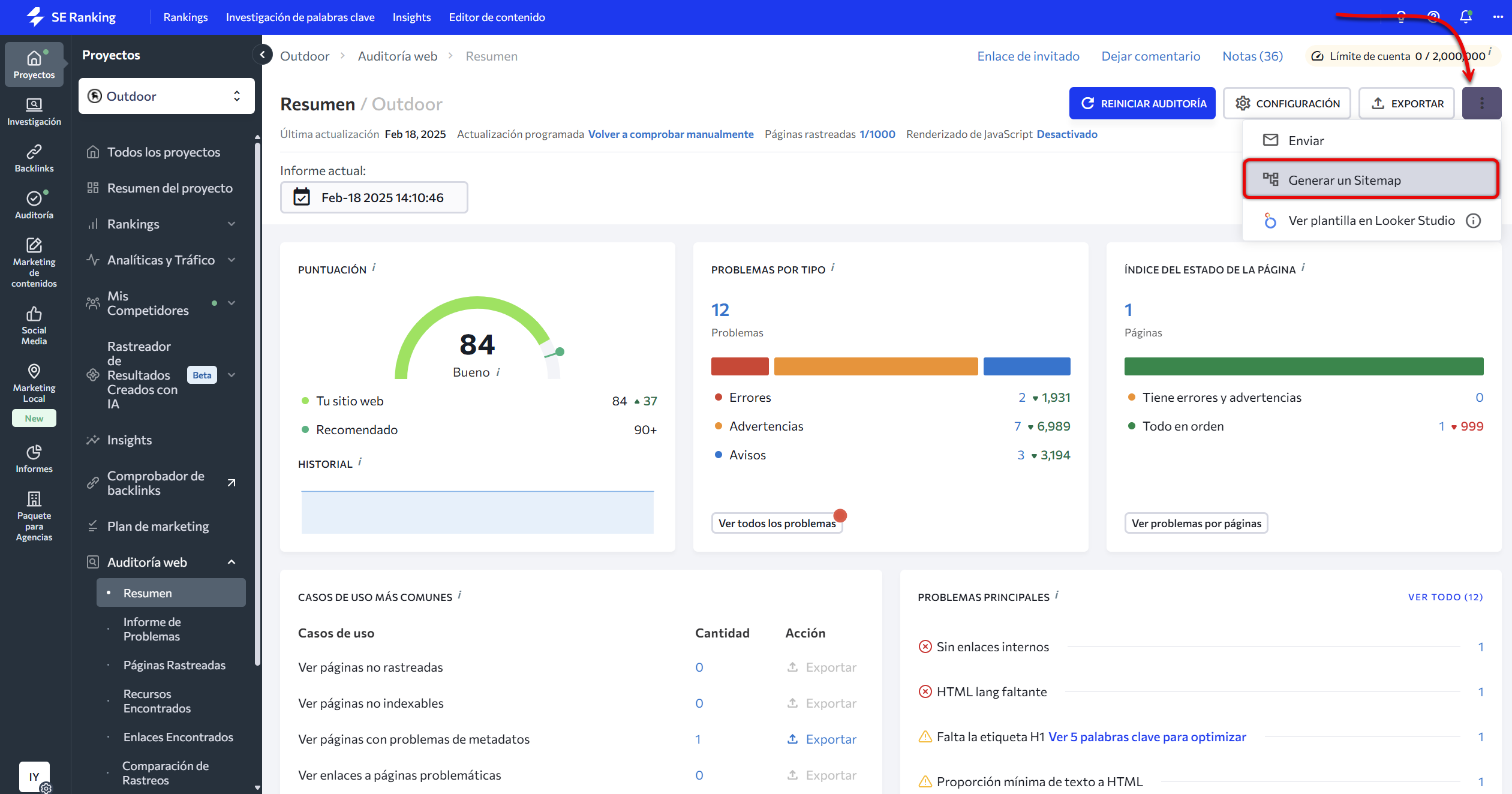Click info icon beside PROBLEMAS PRINCIPALES
Viewport: 1512px width, 794px height.
pyautogui.click(x=1057, y=594)
